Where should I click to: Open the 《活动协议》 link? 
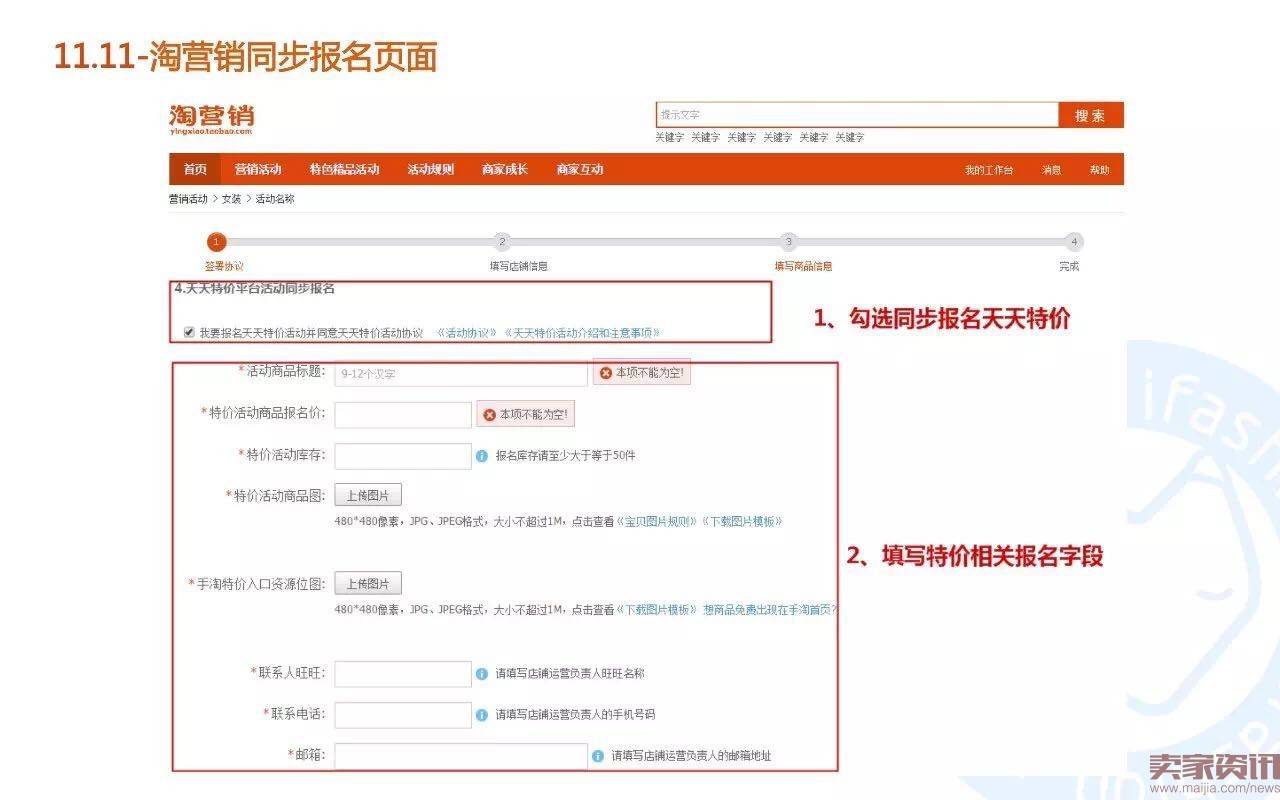point(466,333)
